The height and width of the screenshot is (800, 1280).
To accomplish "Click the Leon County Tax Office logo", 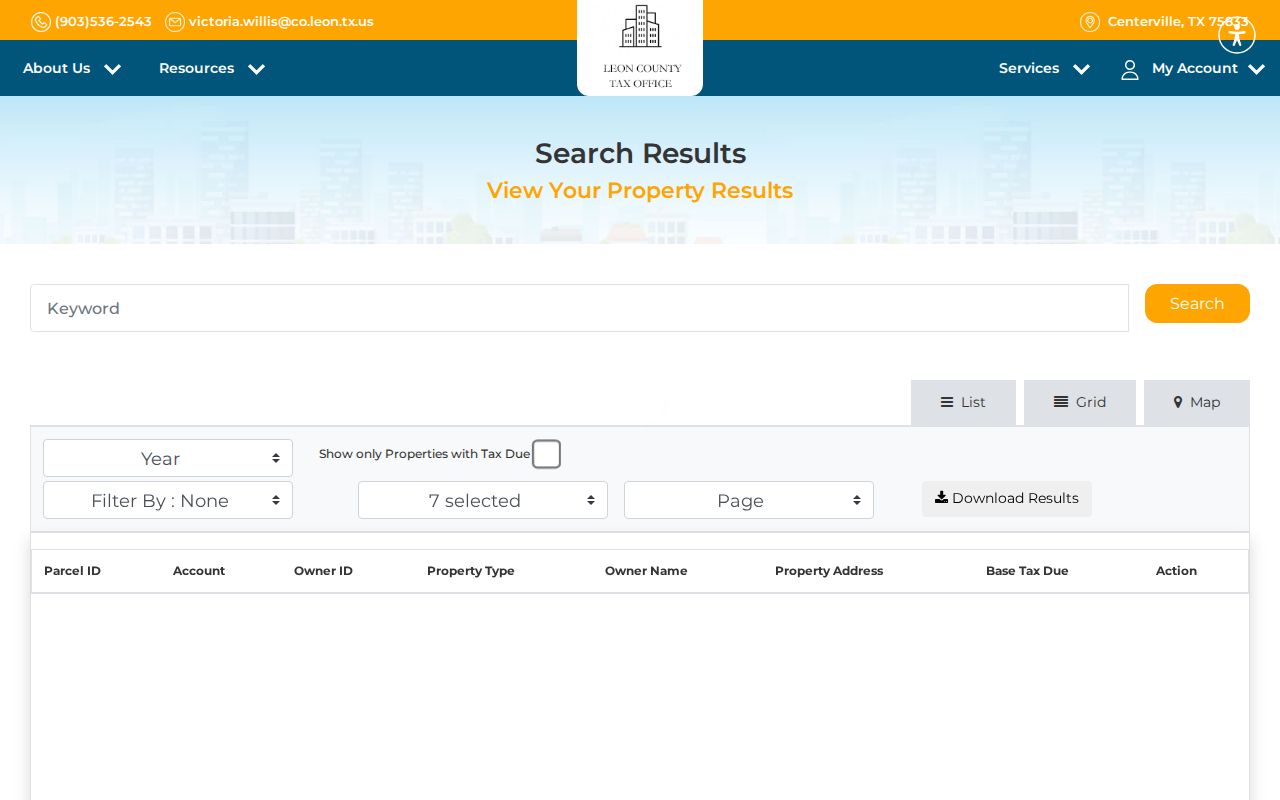I will click(640, 47).
